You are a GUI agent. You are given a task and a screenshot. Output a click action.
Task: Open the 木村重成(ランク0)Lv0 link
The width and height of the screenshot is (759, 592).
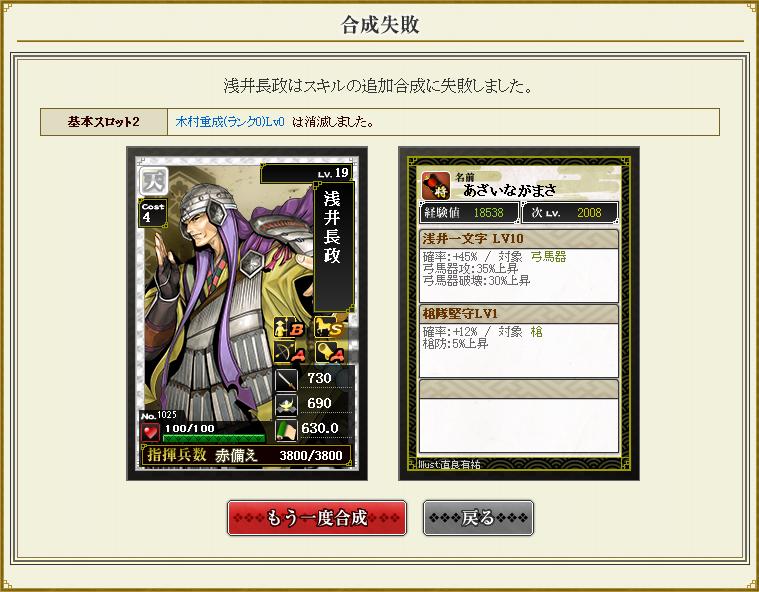coord(230,121)
